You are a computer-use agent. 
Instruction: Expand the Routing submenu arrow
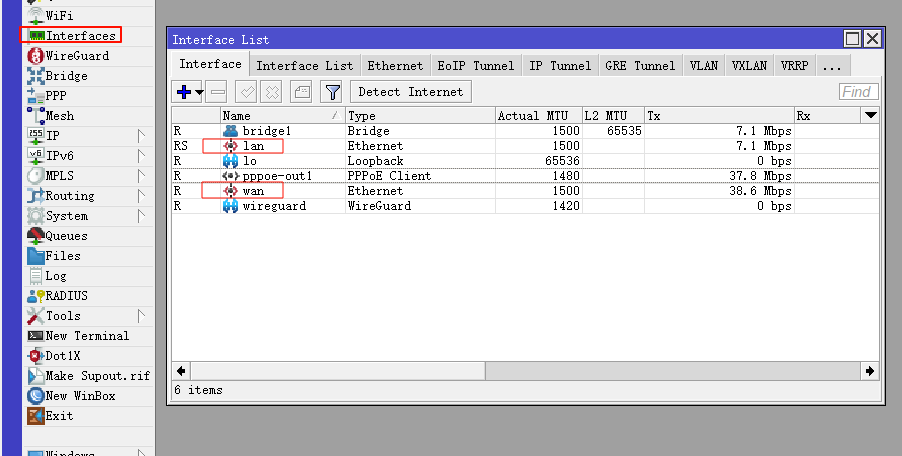pos(141,196)
